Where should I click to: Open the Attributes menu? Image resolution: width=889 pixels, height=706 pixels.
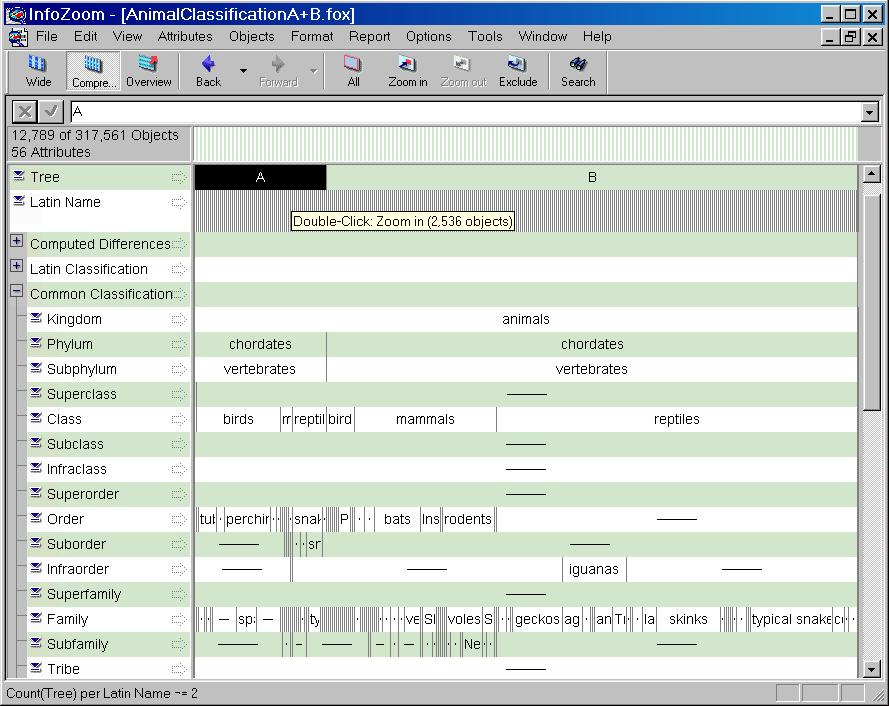pyautogui.click(x=185, y=36)
